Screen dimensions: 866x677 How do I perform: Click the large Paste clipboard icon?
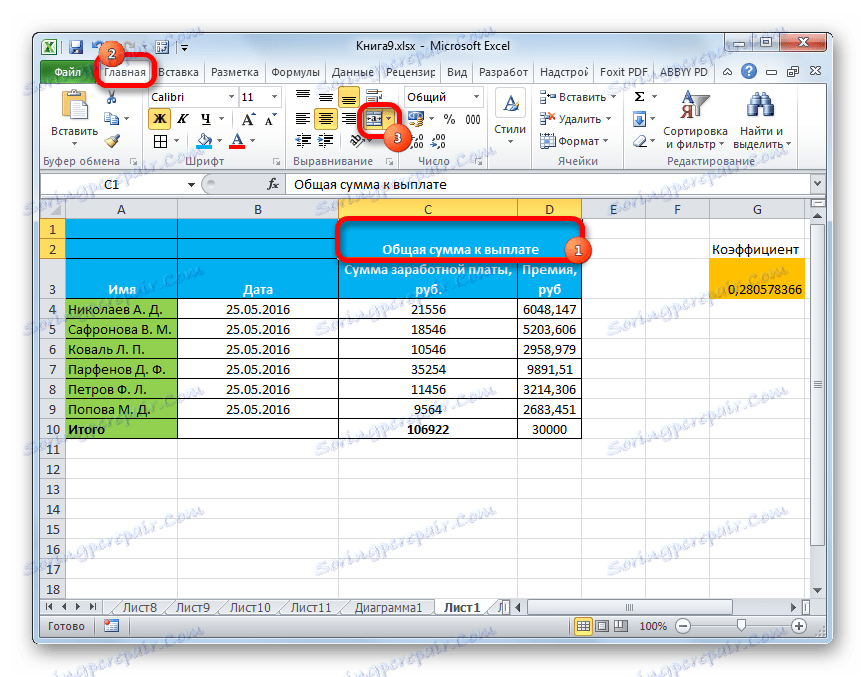(74, 105)
